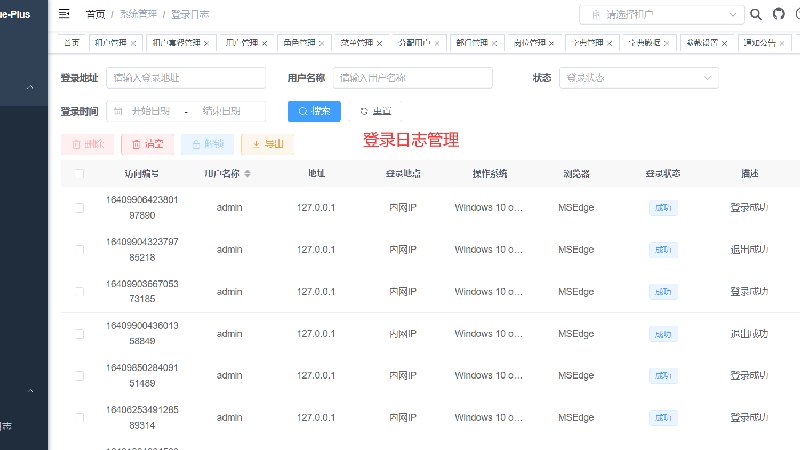Screen dimensions: 800x450
Task: Focus the 用户名称 input field
Action: (413, 78)
